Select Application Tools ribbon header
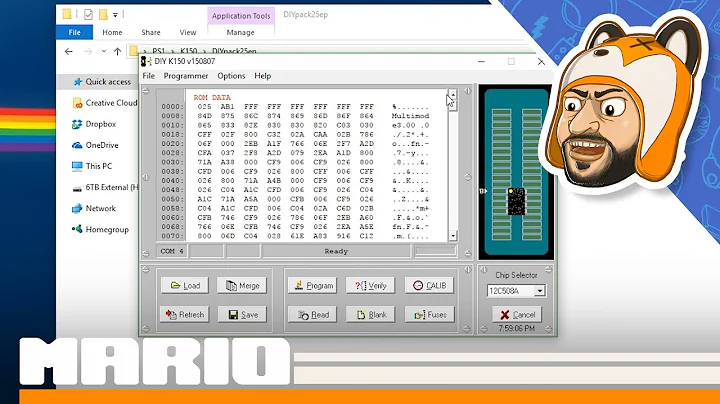The width and height of the screenshot is (720, 404). click(241, 16)
